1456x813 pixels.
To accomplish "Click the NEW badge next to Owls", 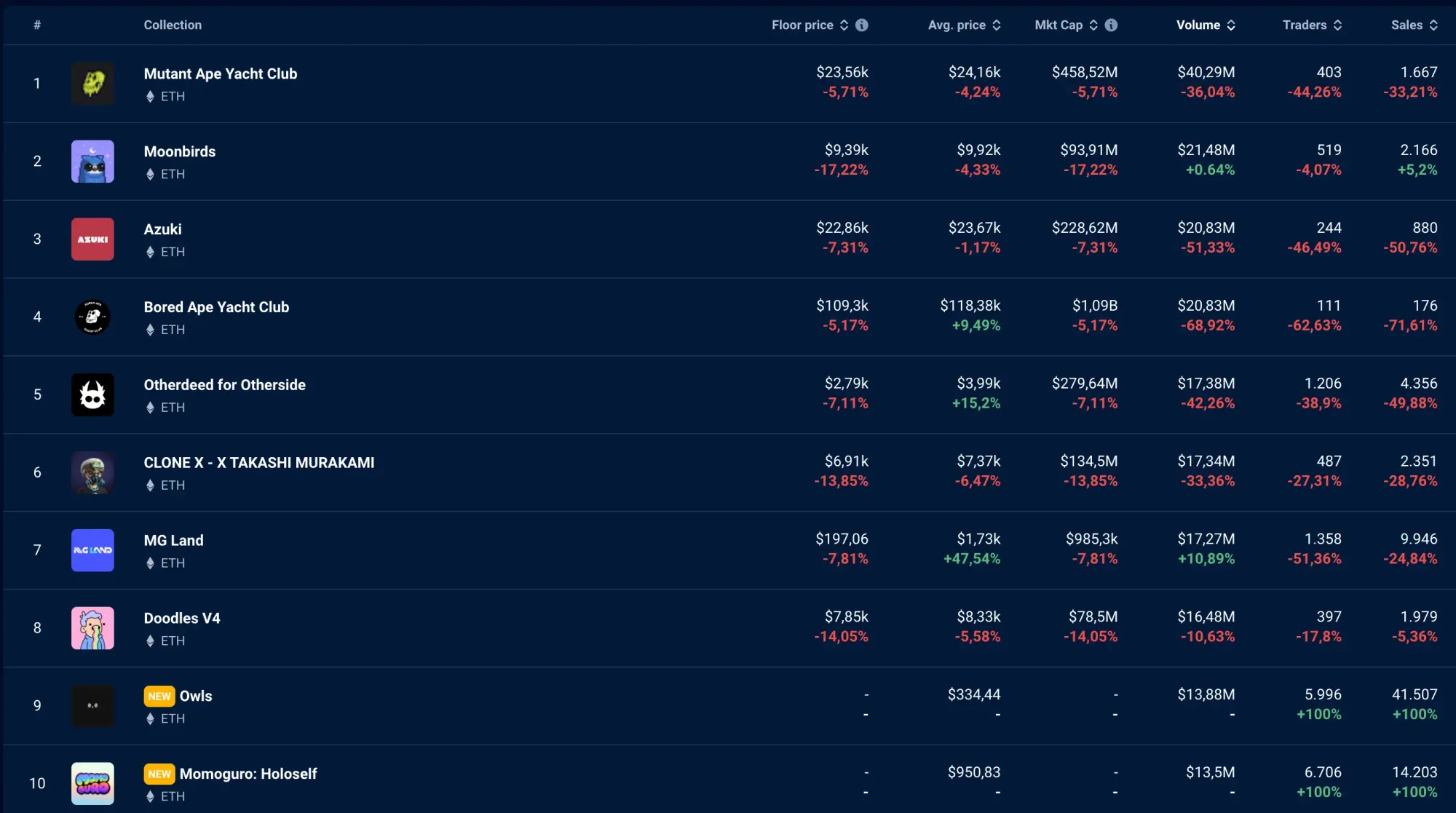I will [x=159, y=697].
